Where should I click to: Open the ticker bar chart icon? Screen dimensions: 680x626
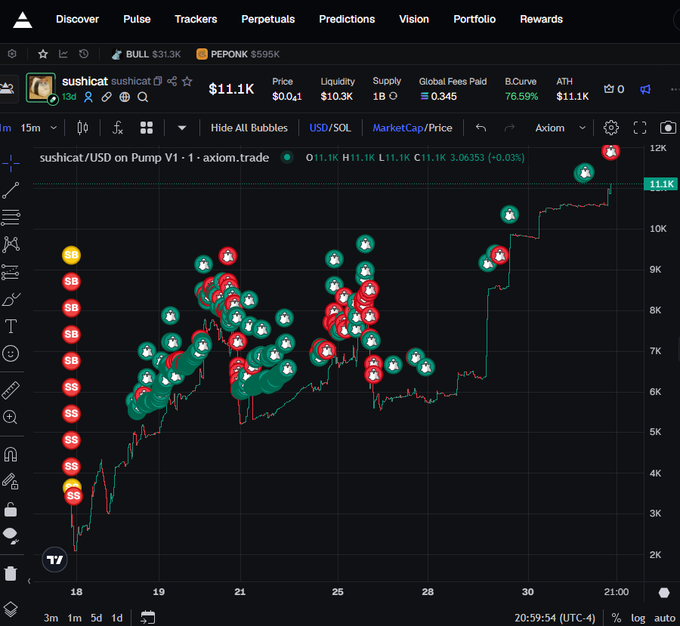pos(63,54)
